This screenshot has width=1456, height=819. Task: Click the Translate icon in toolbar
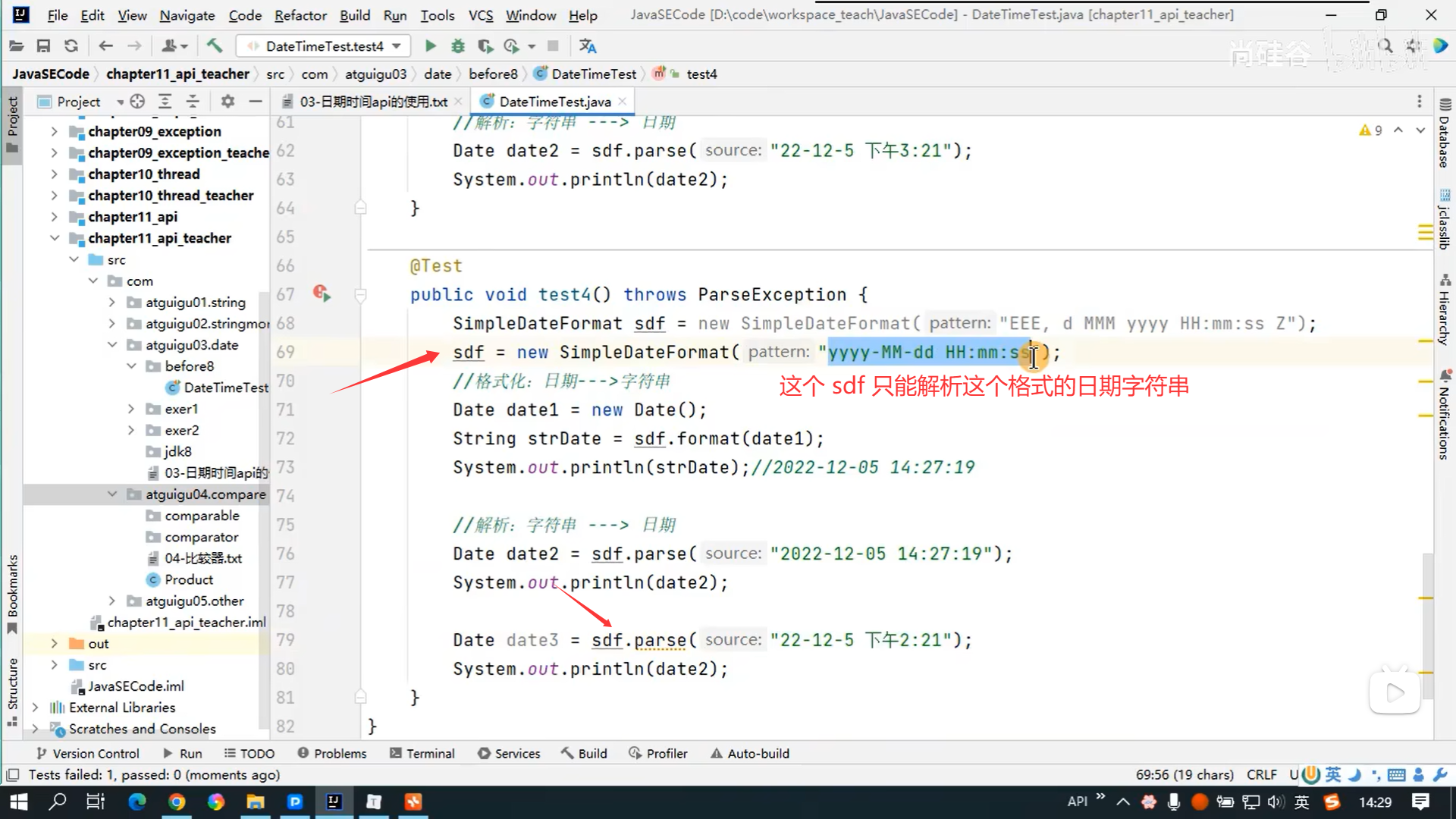click(x=588, y=46)
